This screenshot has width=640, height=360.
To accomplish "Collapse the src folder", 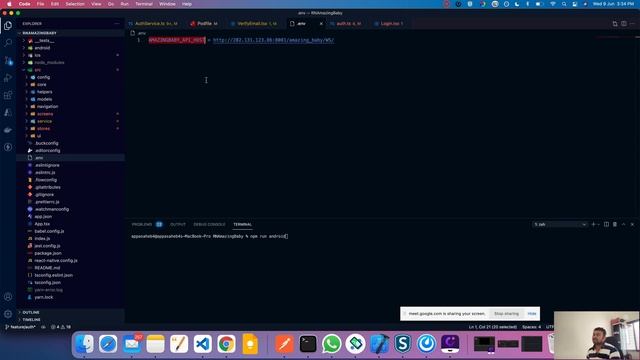I will tap(37, 70).
